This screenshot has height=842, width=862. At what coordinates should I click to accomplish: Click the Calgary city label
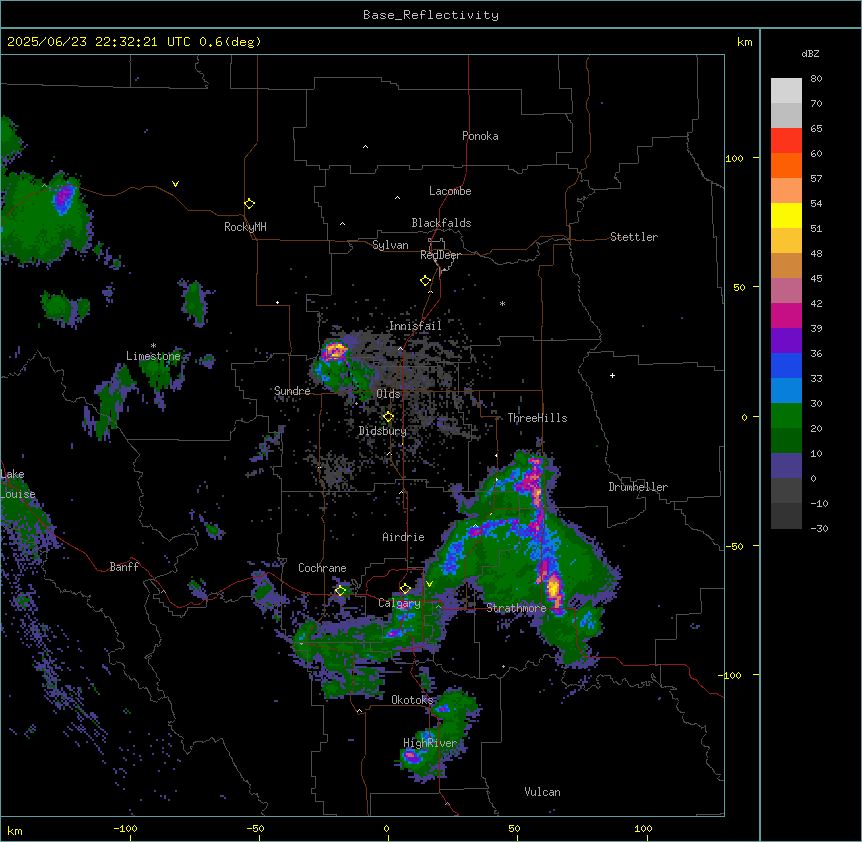[x=399, y=603]
